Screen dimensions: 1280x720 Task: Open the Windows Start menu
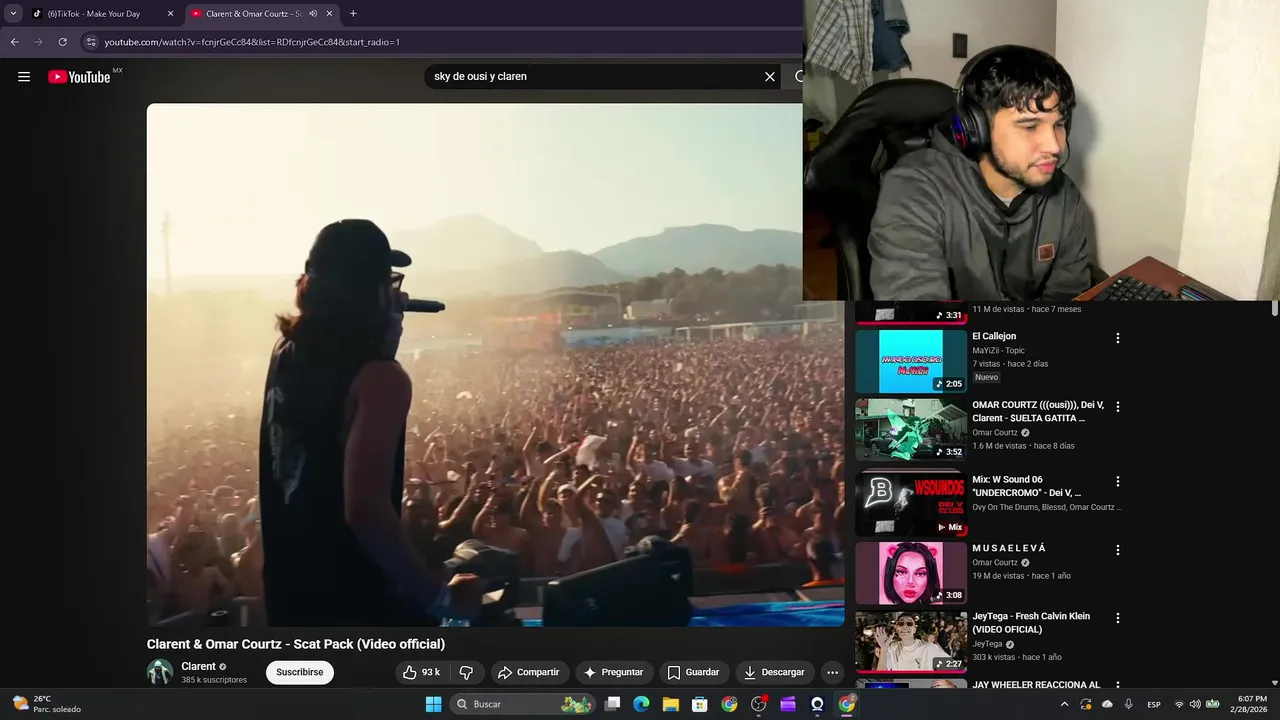coord(433,704)
